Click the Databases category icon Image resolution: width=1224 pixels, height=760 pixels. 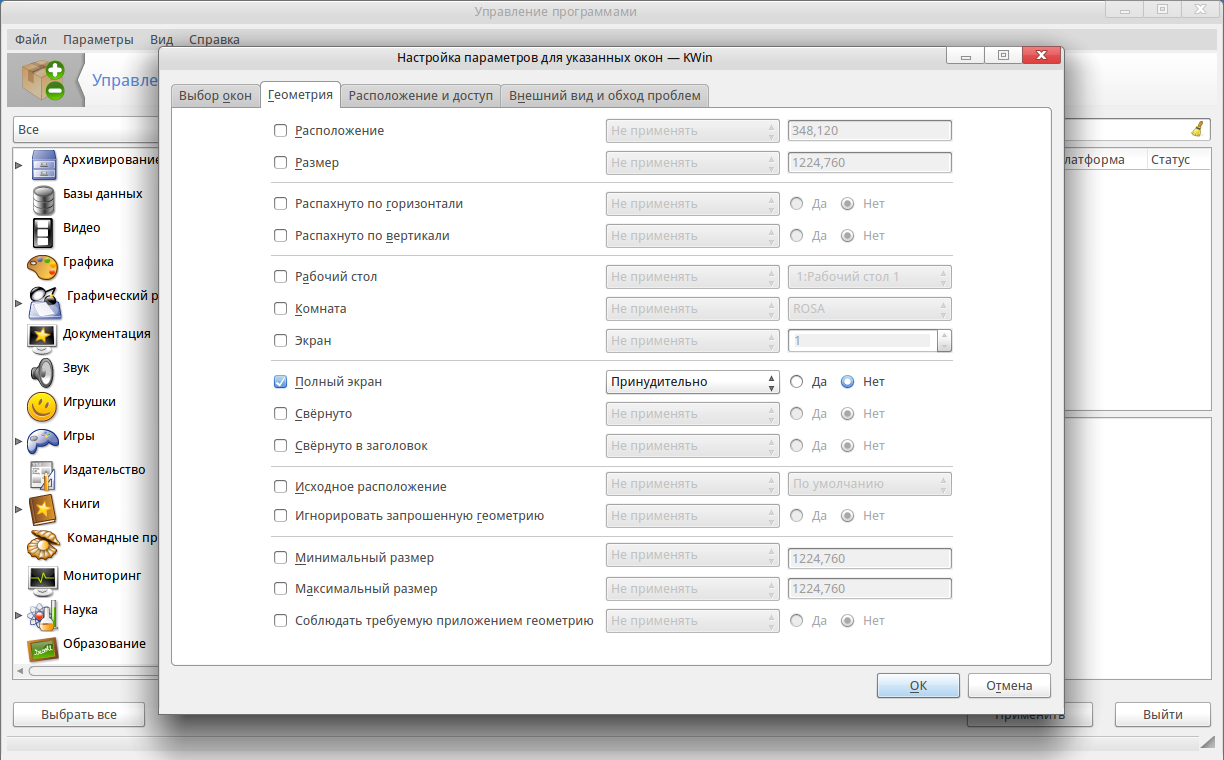coord(43,199)
